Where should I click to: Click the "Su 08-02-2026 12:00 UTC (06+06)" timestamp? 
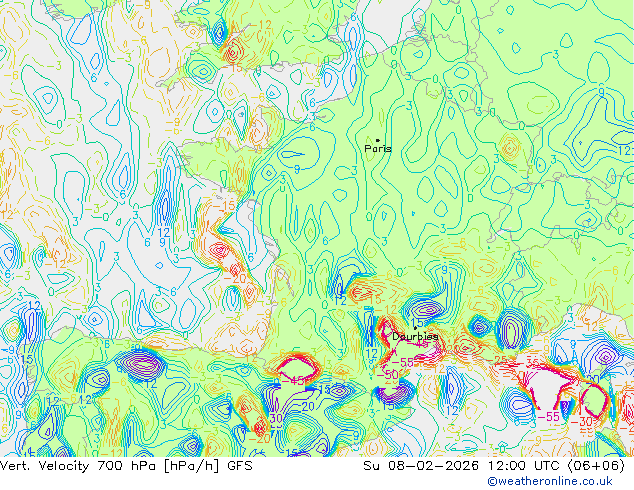tap(494, 466)
